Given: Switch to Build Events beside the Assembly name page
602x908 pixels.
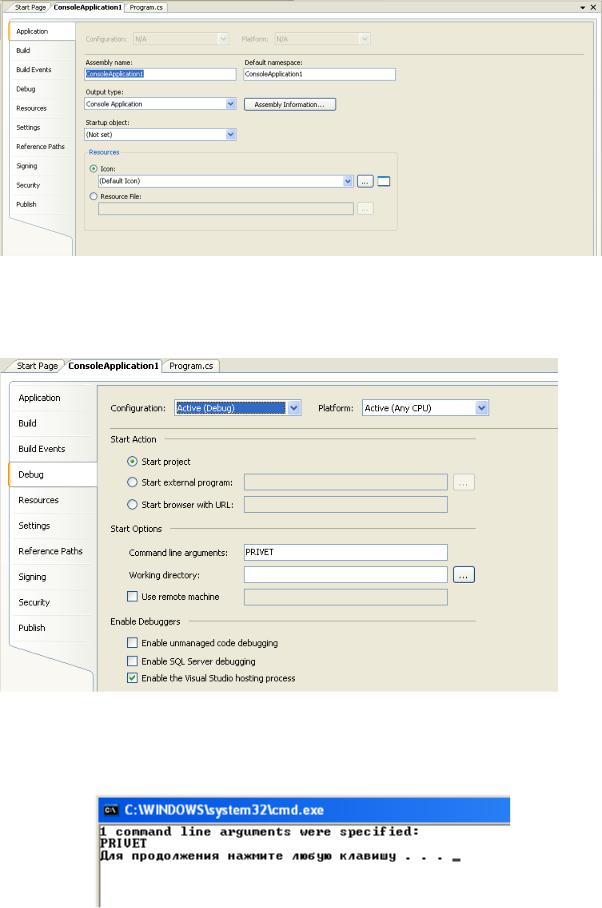Looking at the screenshot, I should coord(34,69).
